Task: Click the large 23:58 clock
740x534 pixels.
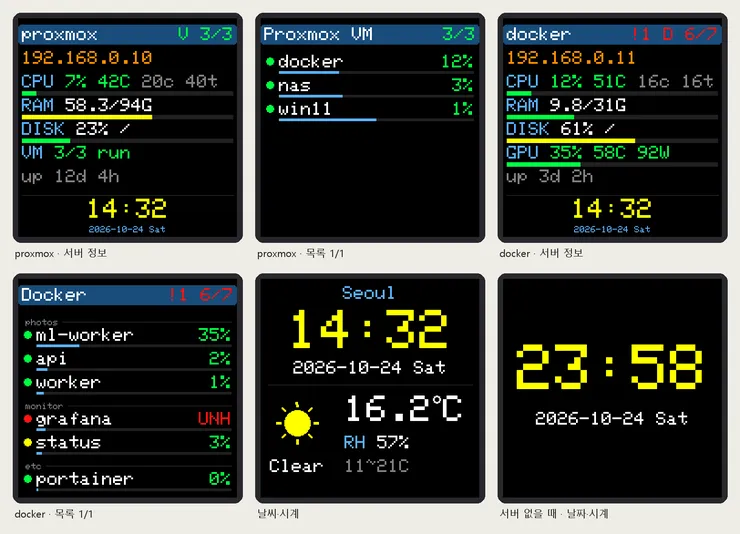Action: (609, 367)
